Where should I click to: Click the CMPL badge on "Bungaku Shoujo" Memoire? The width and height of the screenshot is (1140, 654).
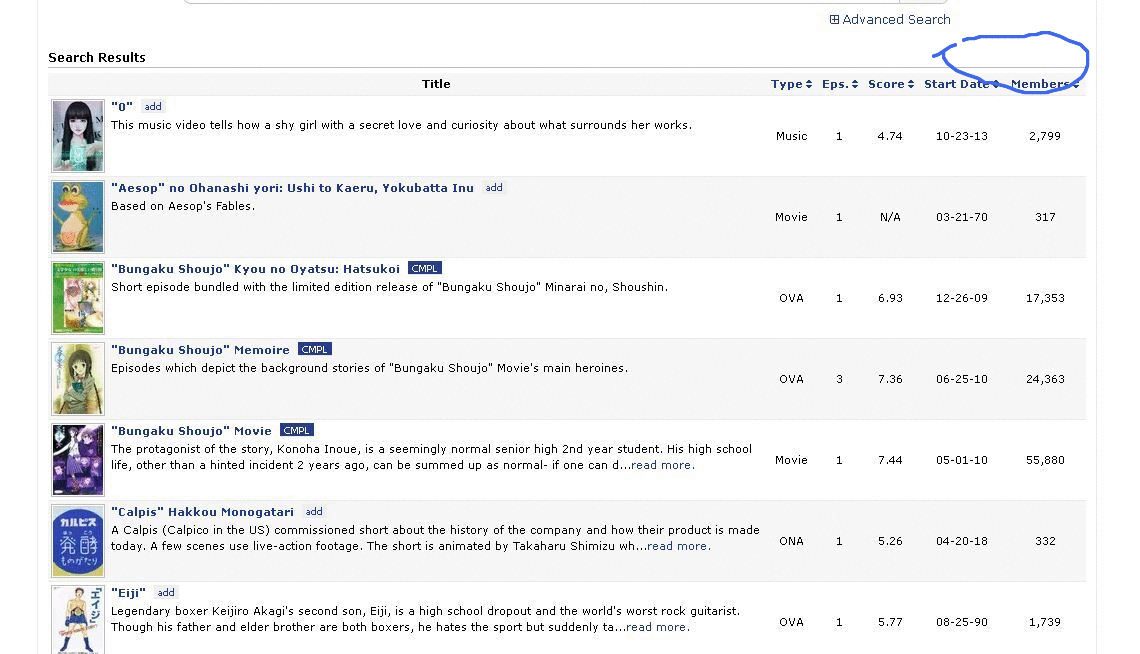[x=314, y=349]
